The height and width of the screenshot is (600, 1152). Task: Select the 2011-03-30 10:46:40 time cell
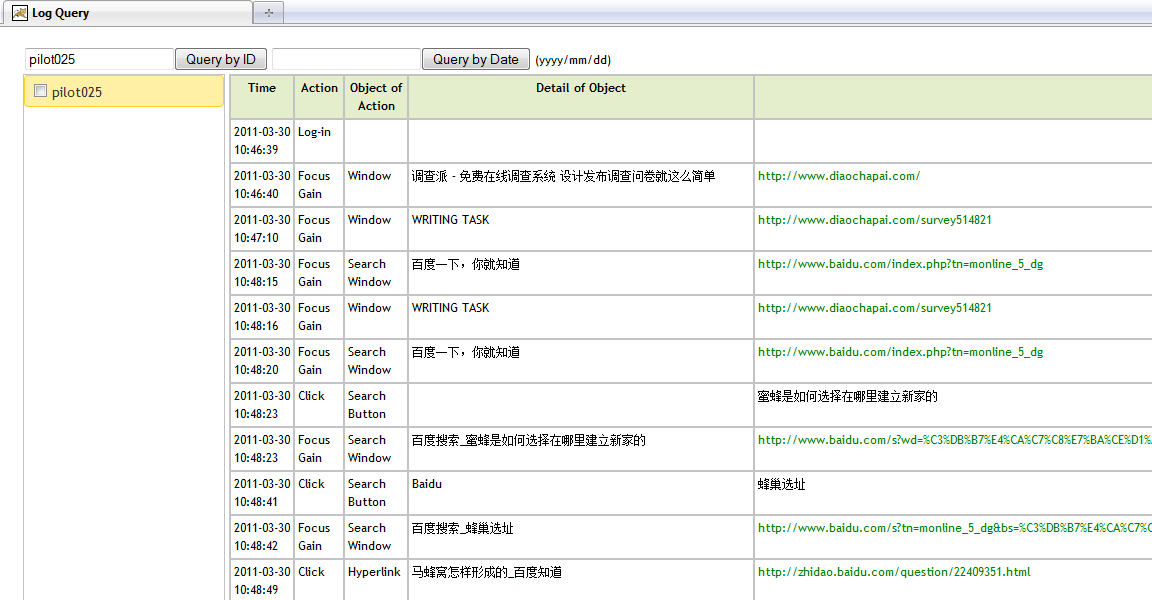(x=262, y=185)
